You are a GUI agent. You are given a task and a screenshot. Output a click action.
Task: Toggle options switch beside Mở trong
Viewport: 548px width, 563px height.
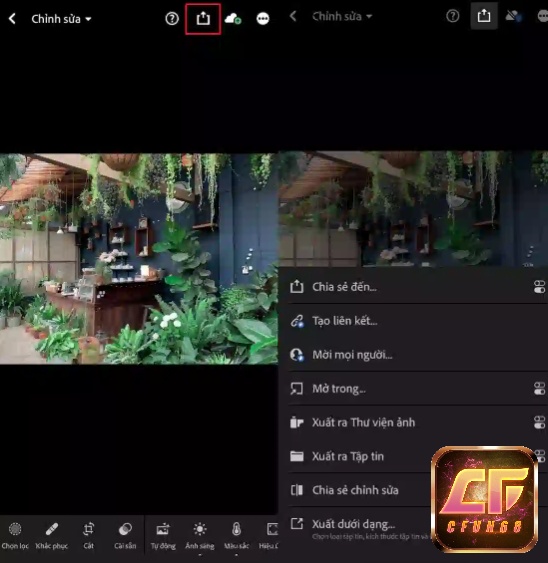click(539, 388)
